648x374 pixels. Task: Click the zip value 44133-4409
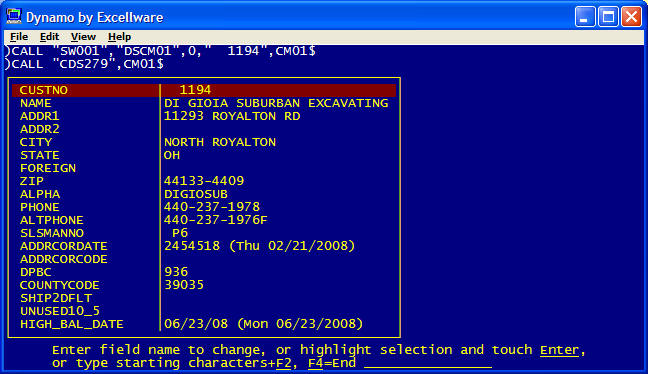tap(204, 181)
